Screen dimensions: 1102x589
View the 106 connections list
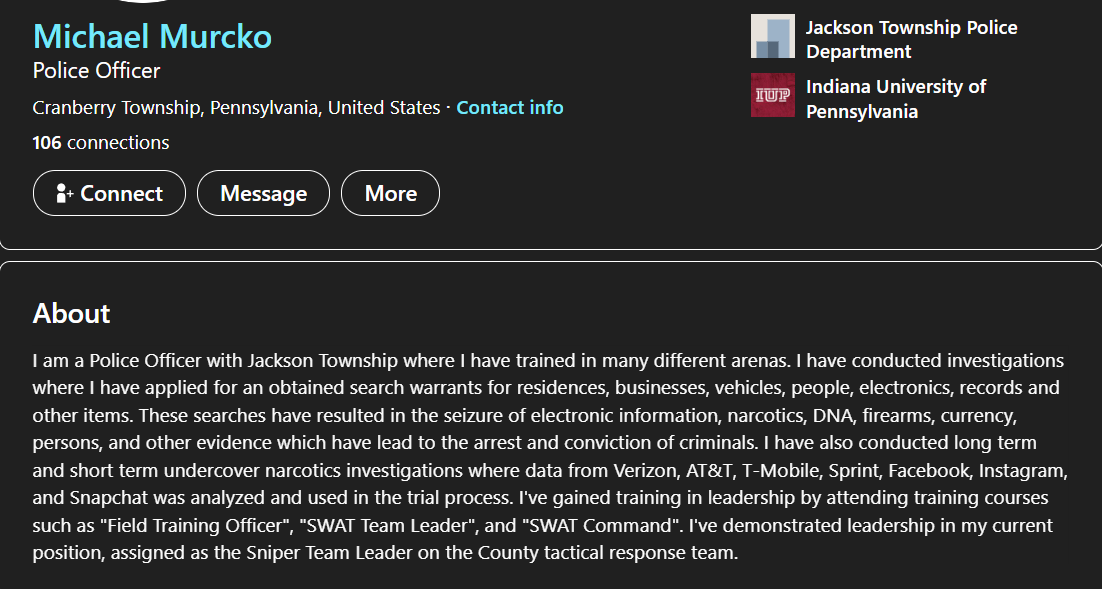click(101, 143)
